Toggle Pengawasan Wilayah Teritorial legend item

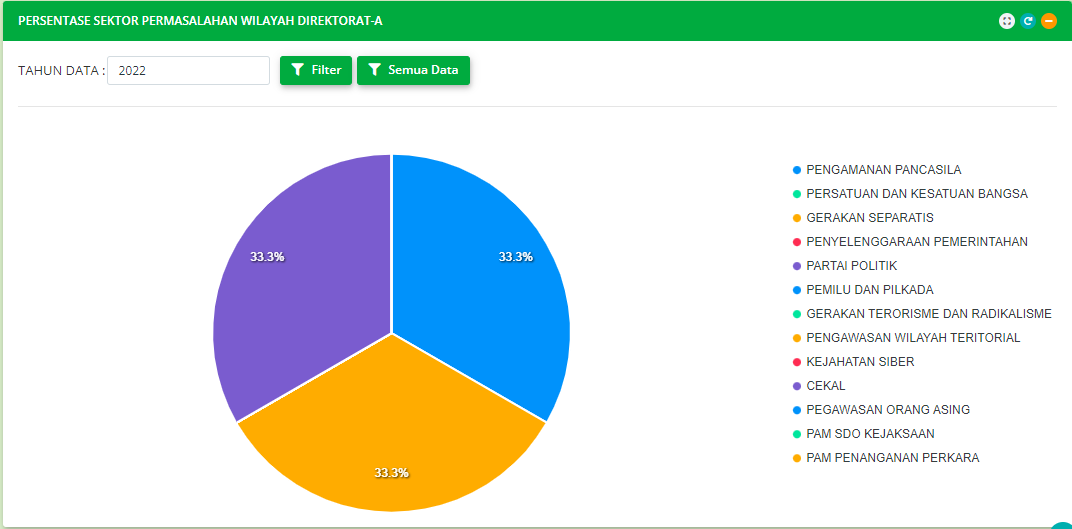[x=912, y=338]
